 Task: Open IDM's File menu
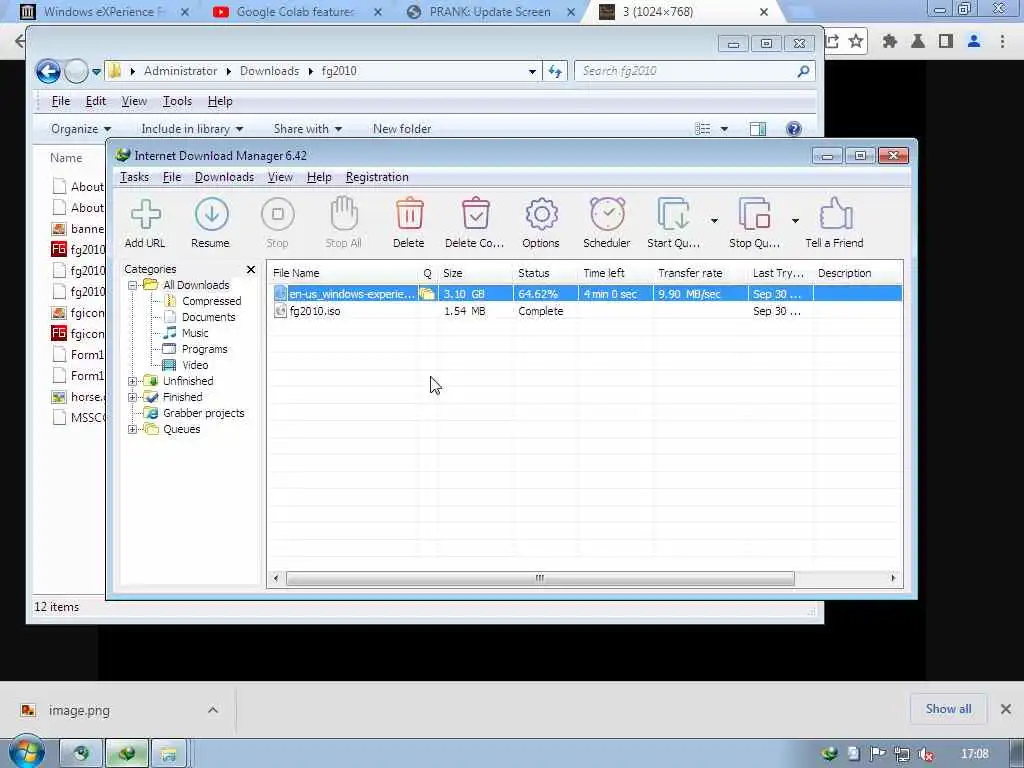(172, 177)
